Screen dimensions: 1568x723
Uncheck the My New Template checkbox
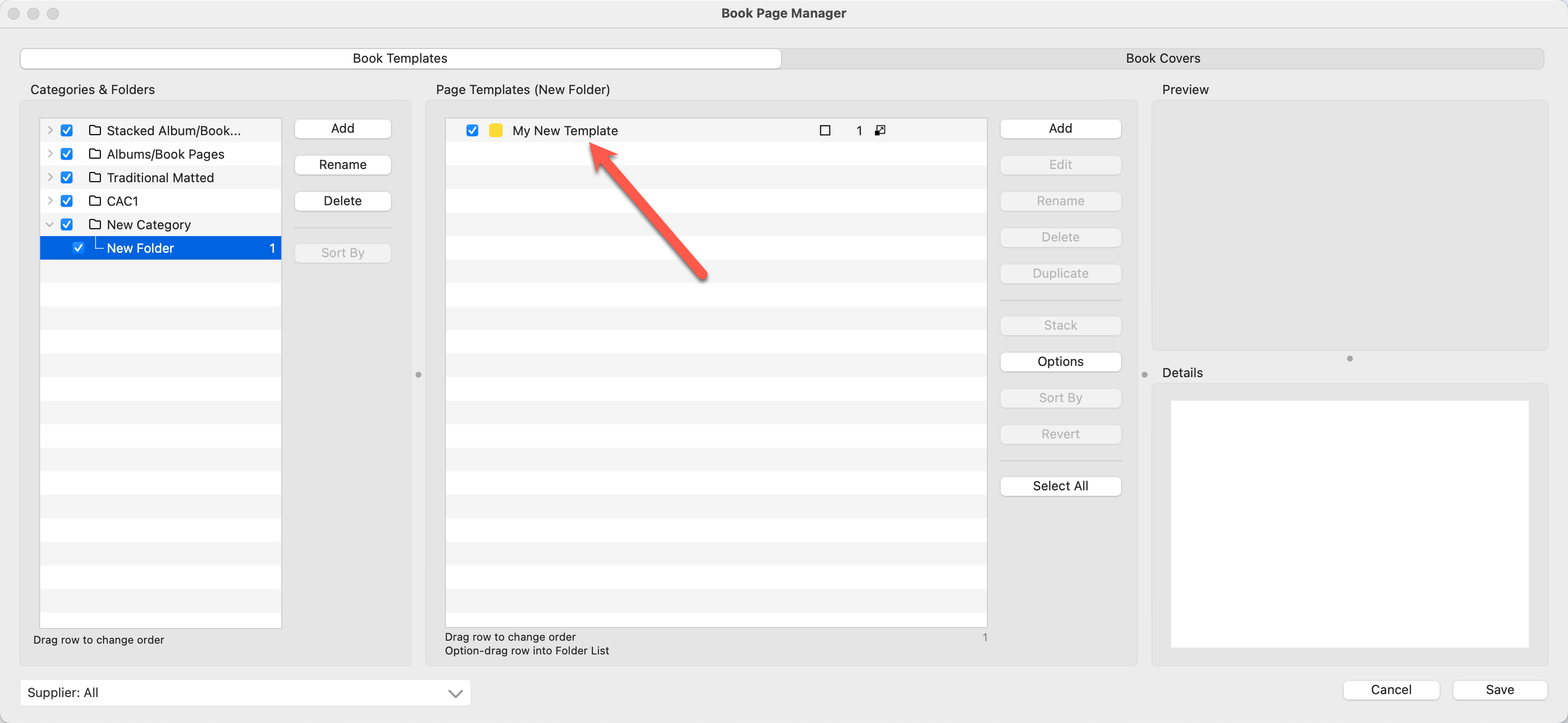(472, 130)
